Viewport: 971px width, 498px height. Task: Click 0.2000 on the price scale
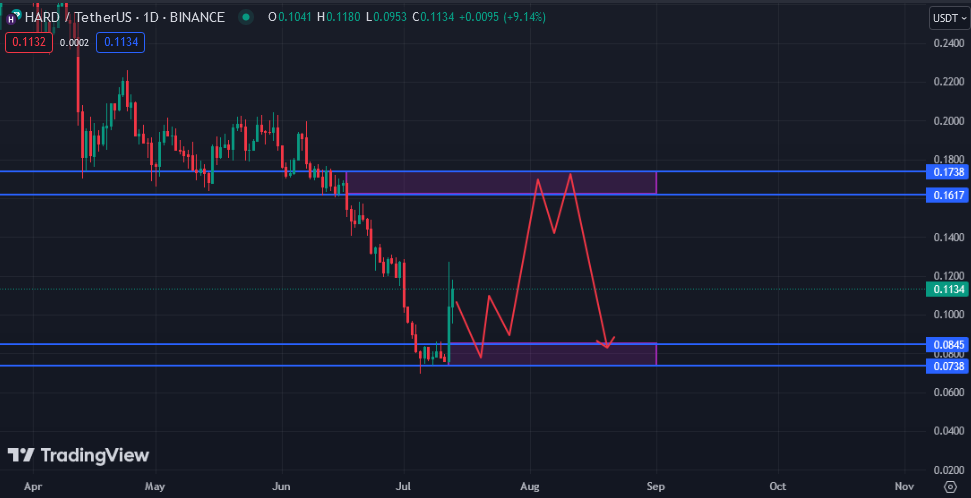948,121
